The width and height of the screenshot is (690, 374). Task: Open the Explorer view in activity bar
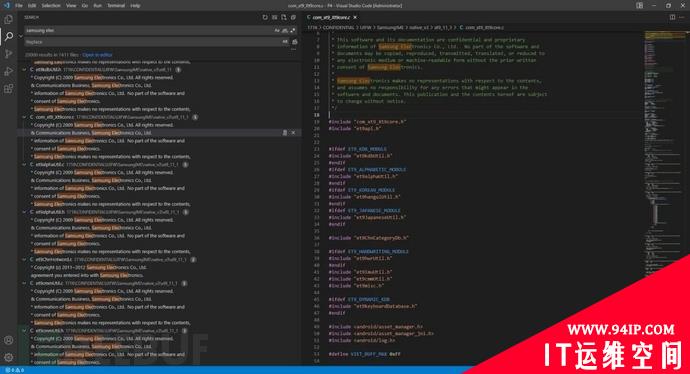pos(8,19)
